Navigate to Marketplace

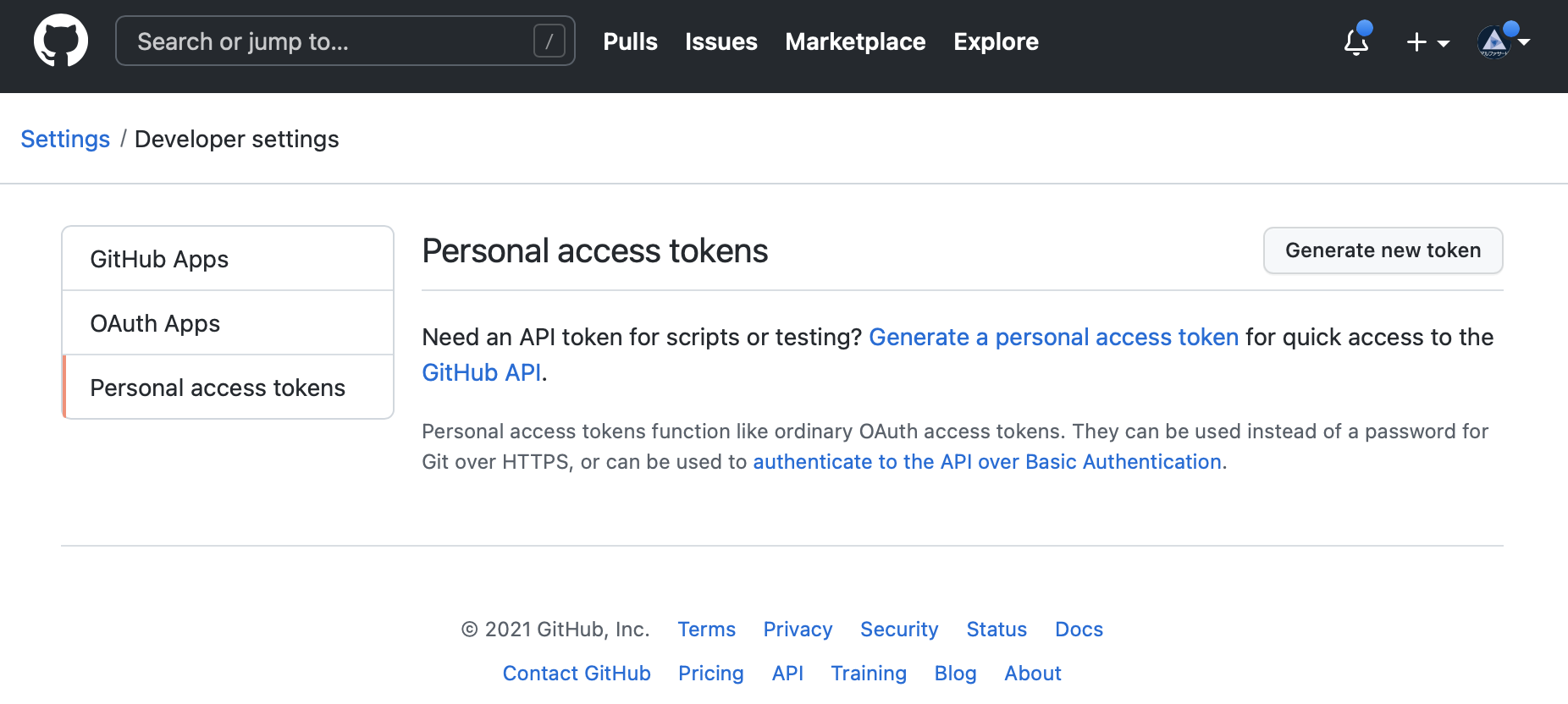pyautogui.click(x=855, y=41)
